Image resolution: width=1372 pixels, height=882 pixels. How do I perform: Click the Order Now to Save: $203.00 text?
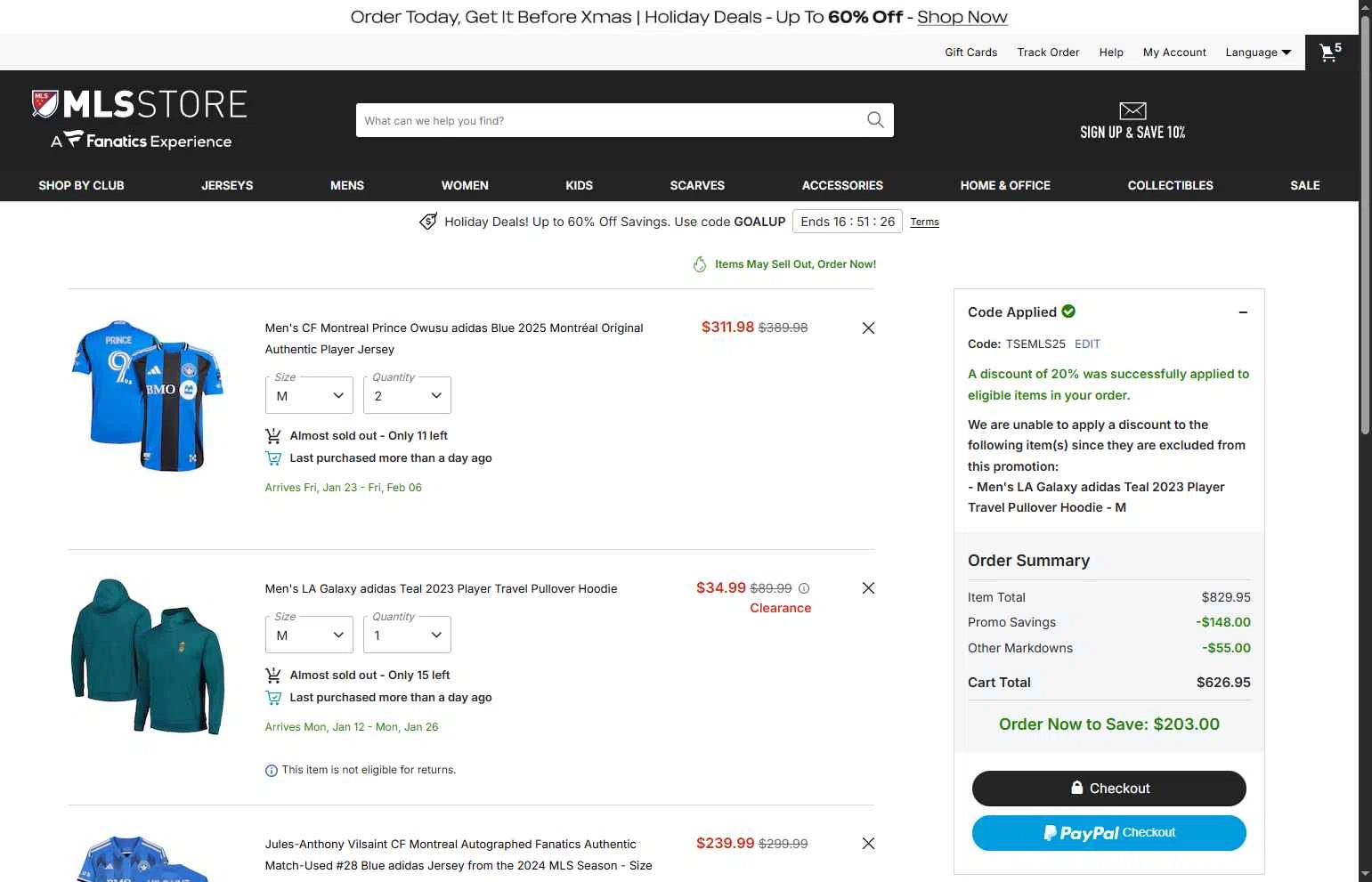click(x=1109, y=724)
